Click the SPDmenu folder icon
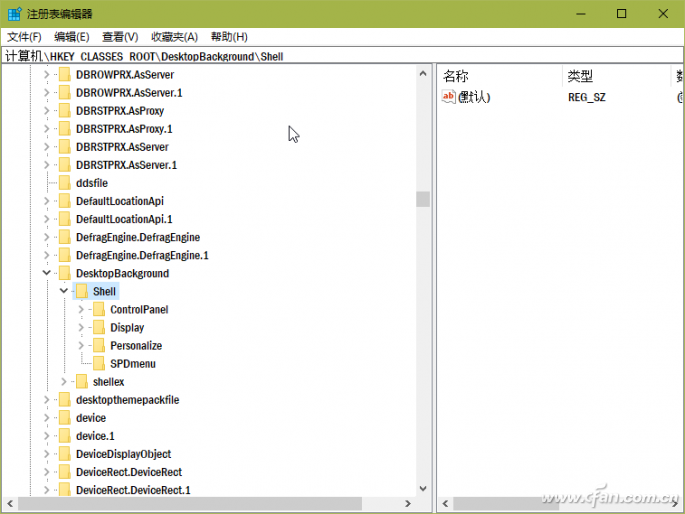 coord(99,363)
